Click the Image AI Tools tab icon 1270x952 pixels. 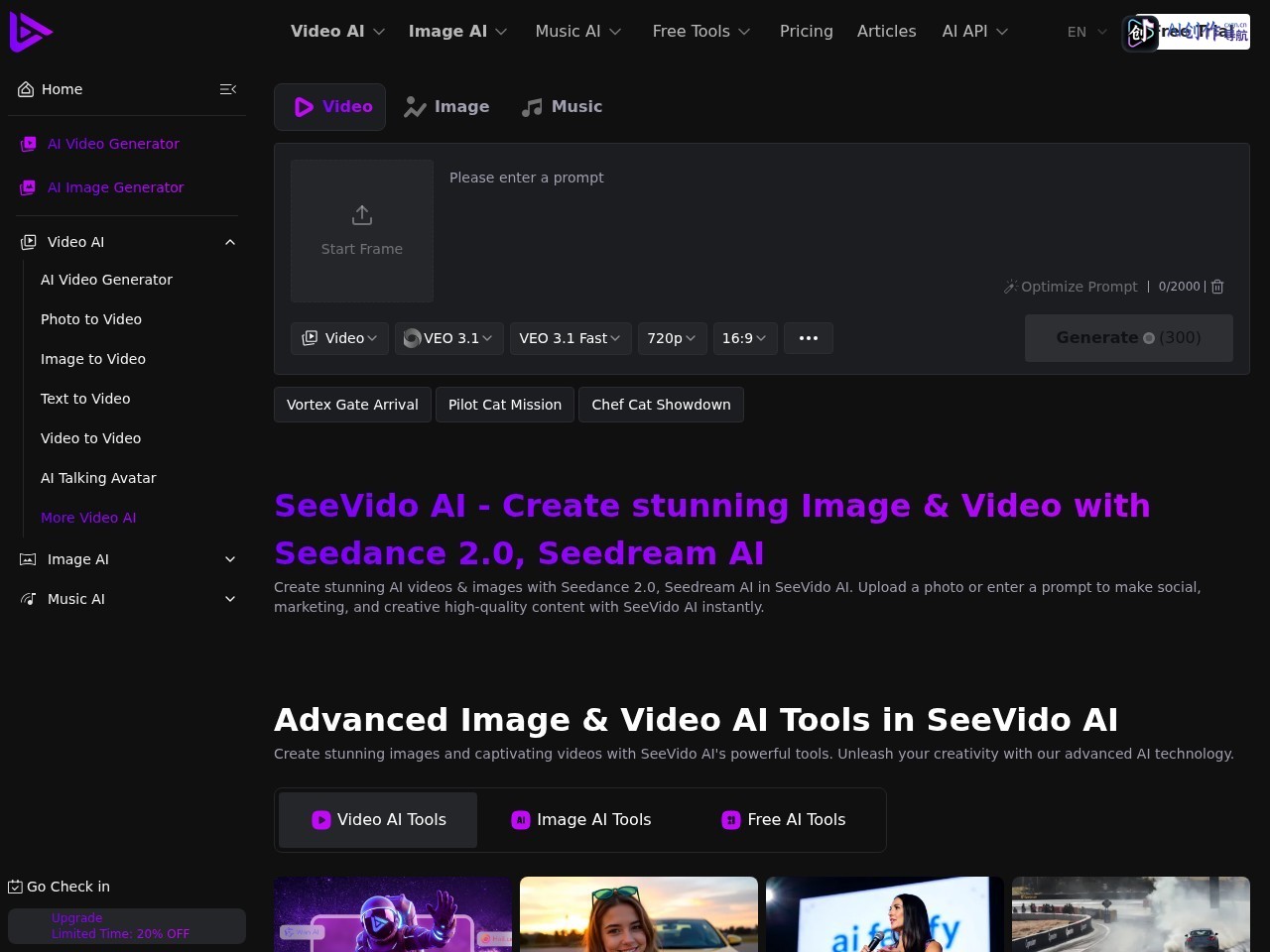coord(521,820)
